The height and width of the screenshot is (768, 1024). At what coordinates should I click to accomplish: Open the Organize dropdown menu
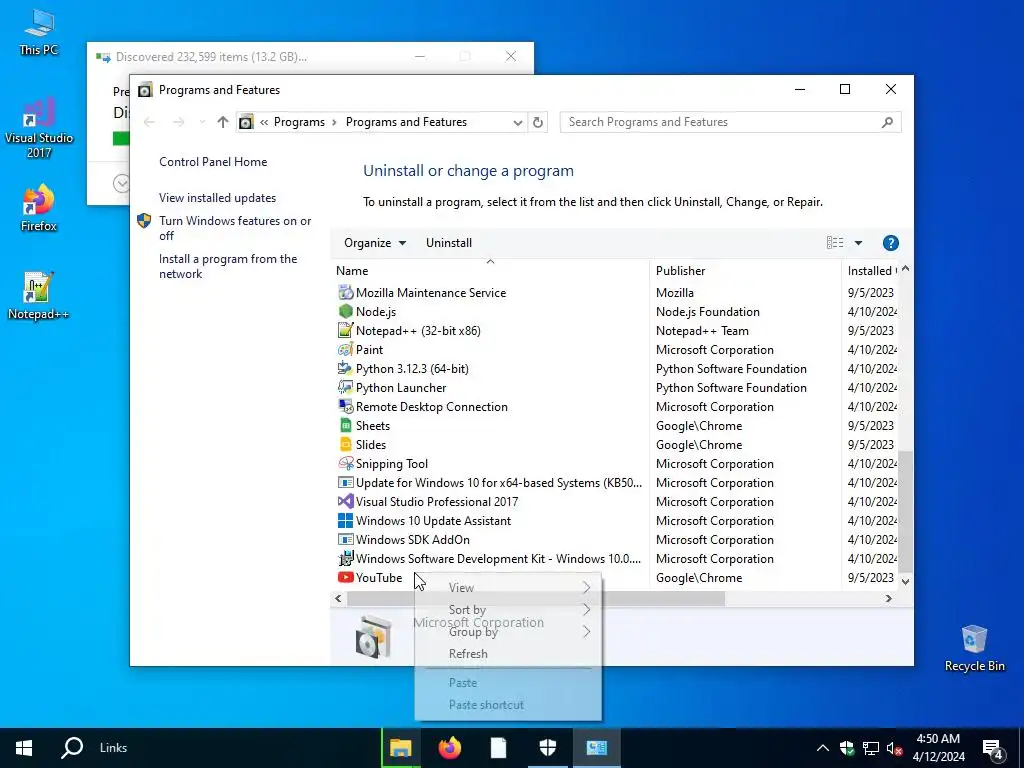coord(375,243)
